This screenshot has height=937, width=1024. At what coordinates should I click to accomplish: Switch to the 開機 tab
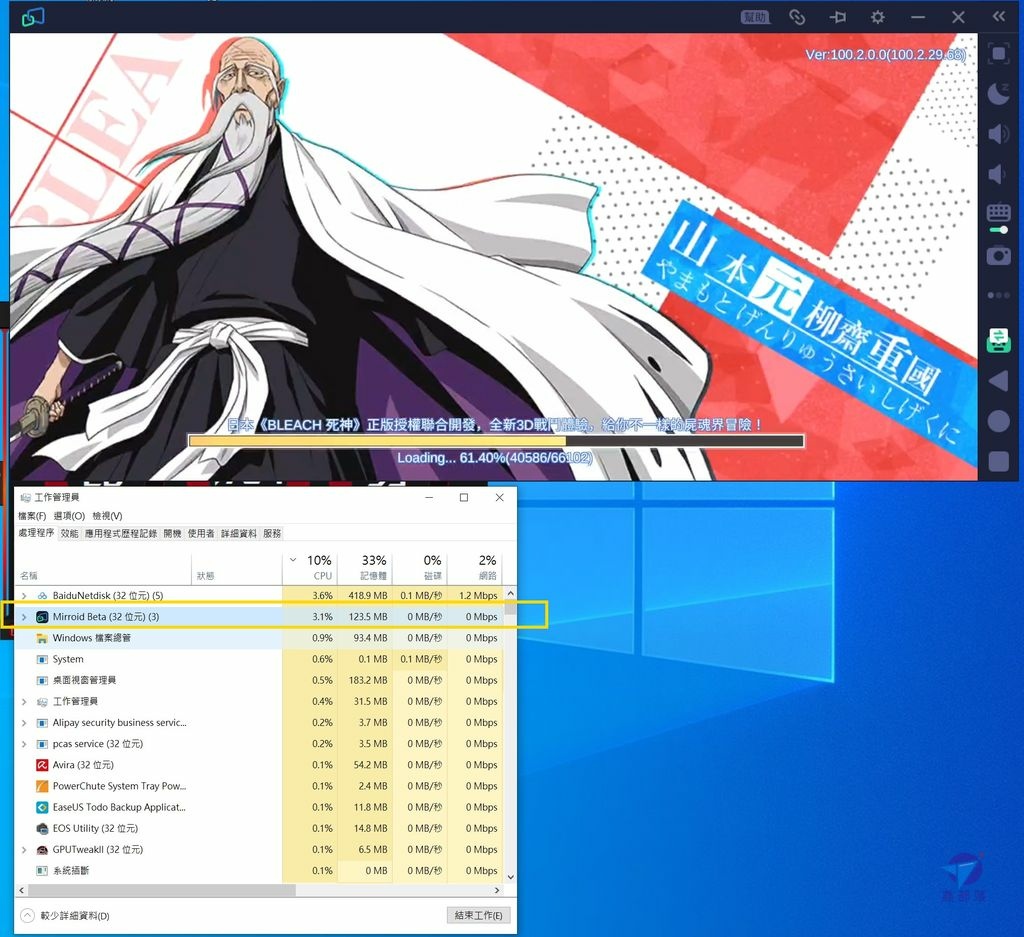tap(172, 533)
